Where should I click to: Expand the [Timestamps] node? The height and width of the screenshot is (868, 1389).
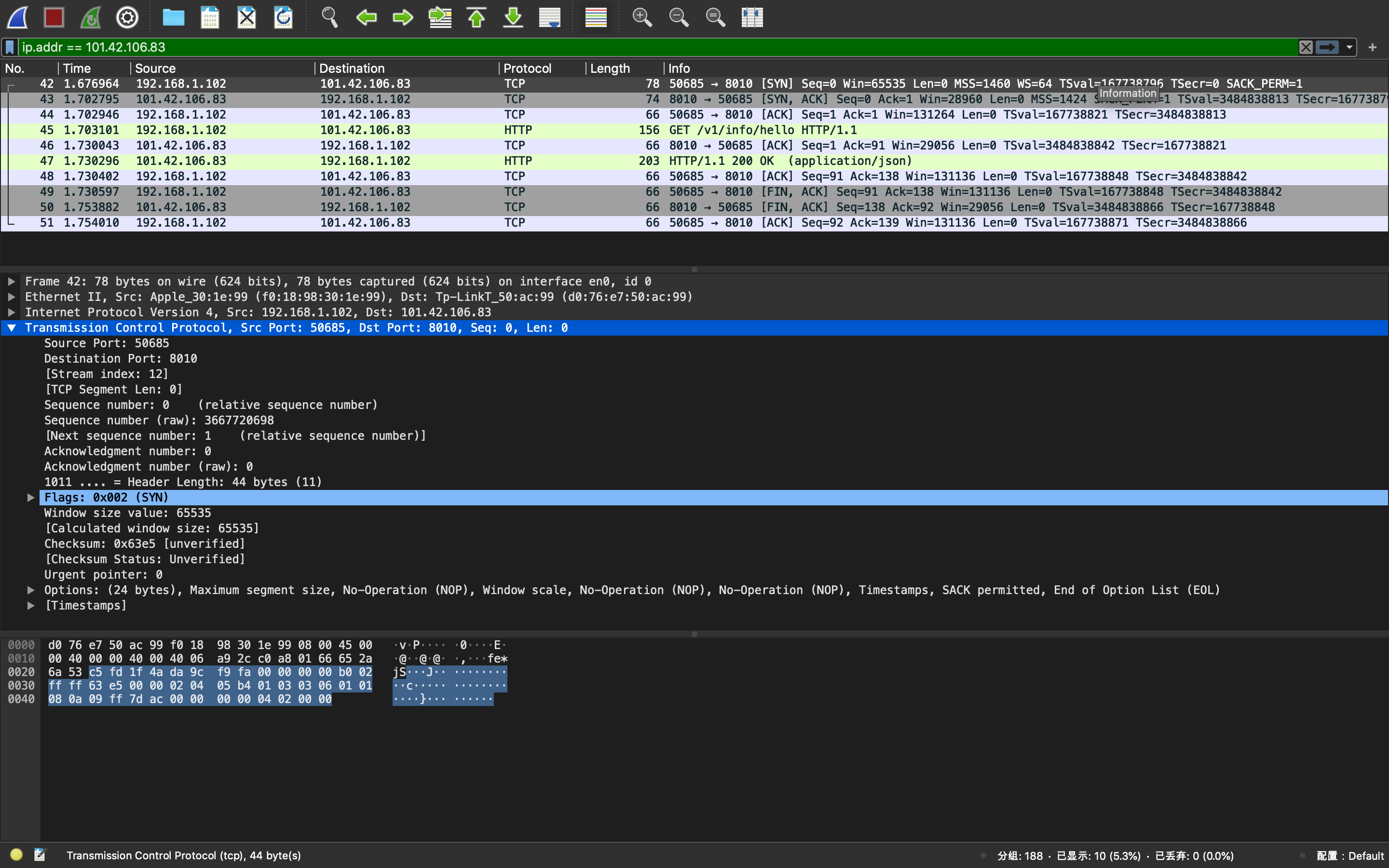(x=30, y=606)
